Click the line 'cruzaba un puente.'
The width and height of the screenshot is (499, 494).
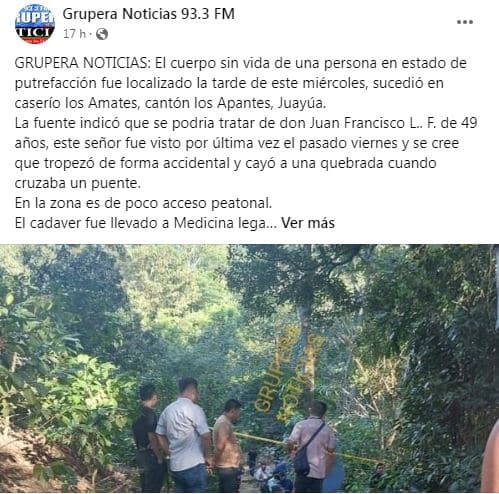click(78, 183)
